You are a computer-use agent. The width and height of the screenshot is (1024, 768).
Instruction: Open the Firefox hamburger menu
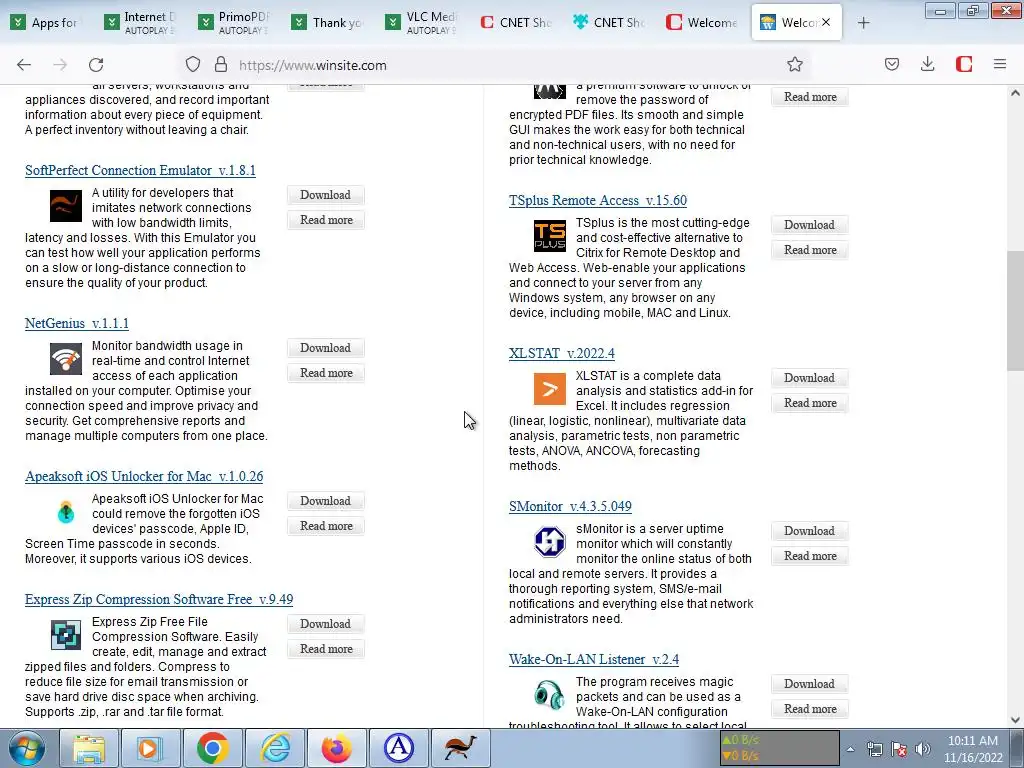(x=1000, y=65)
